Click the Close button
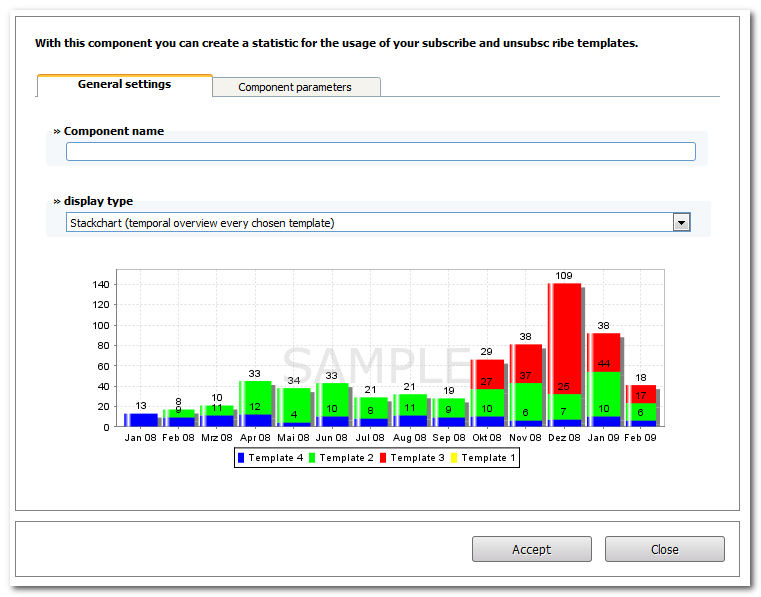761x597 pixels. pyautogui.click(x=664, y=549)
